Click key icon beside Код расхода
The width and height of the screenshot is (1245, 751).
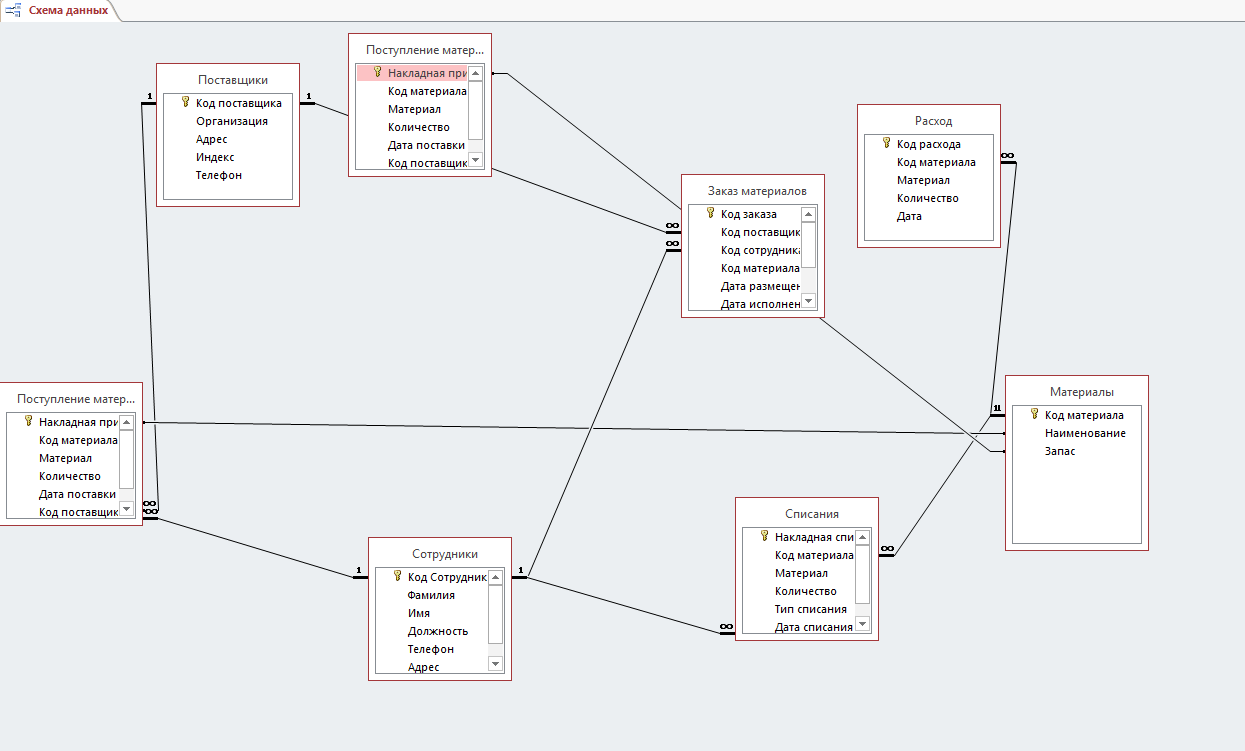[x=886, y=143]
